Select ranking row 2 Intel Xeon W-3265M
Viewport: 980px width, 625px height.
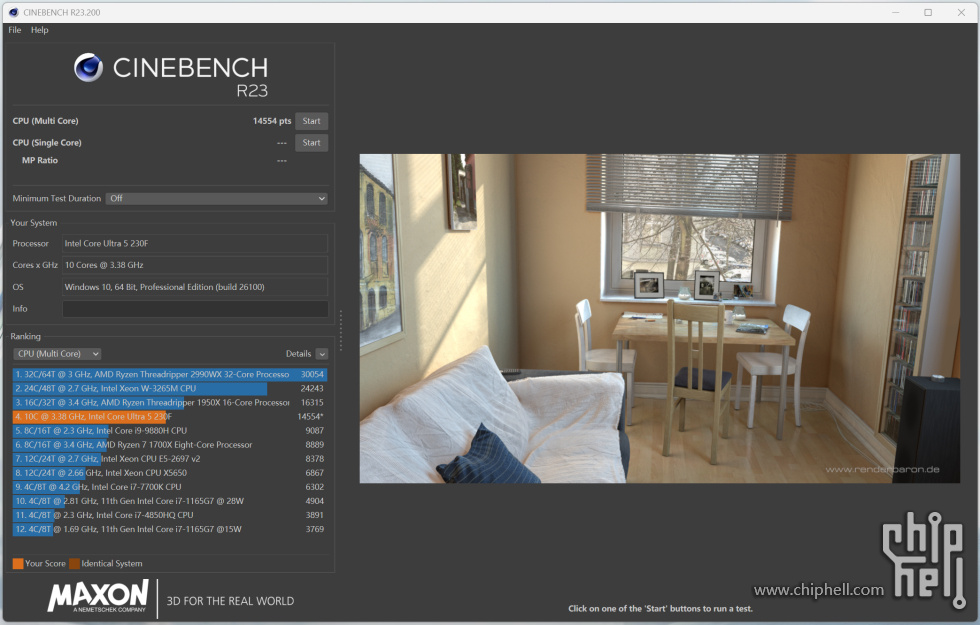click(169, 388)
